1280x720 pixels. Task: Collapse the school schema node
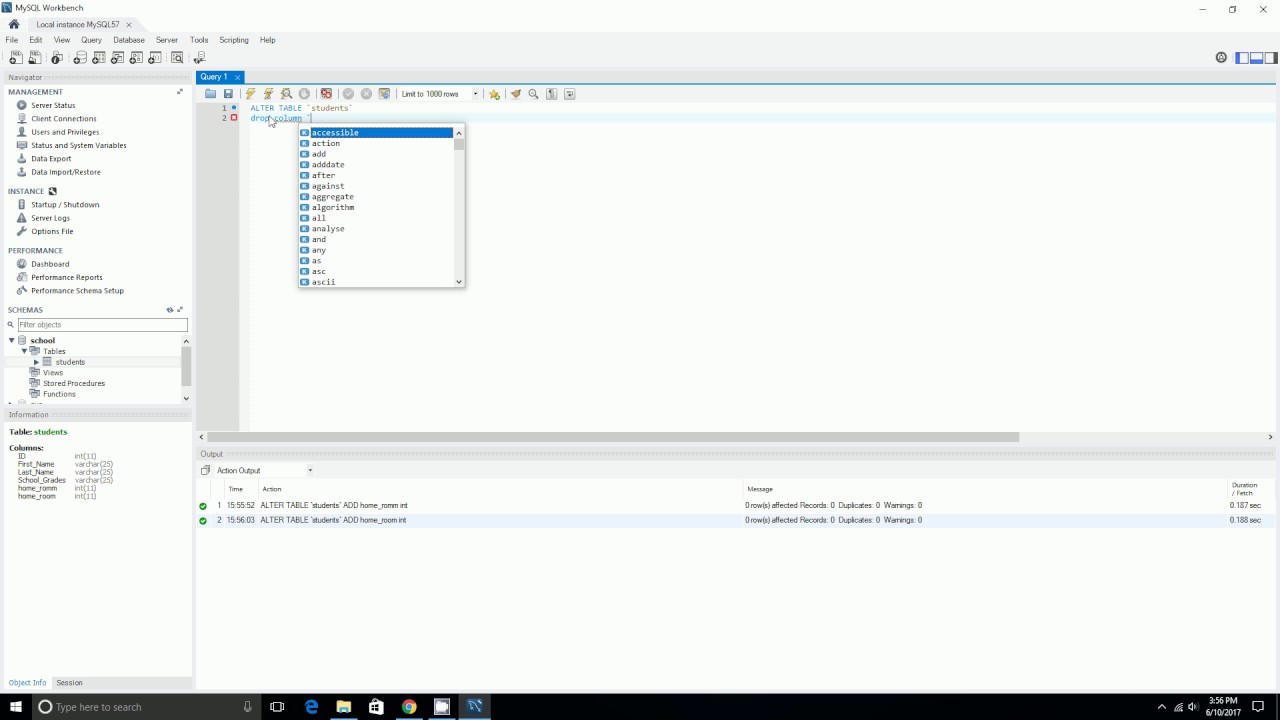click(12, 340)
